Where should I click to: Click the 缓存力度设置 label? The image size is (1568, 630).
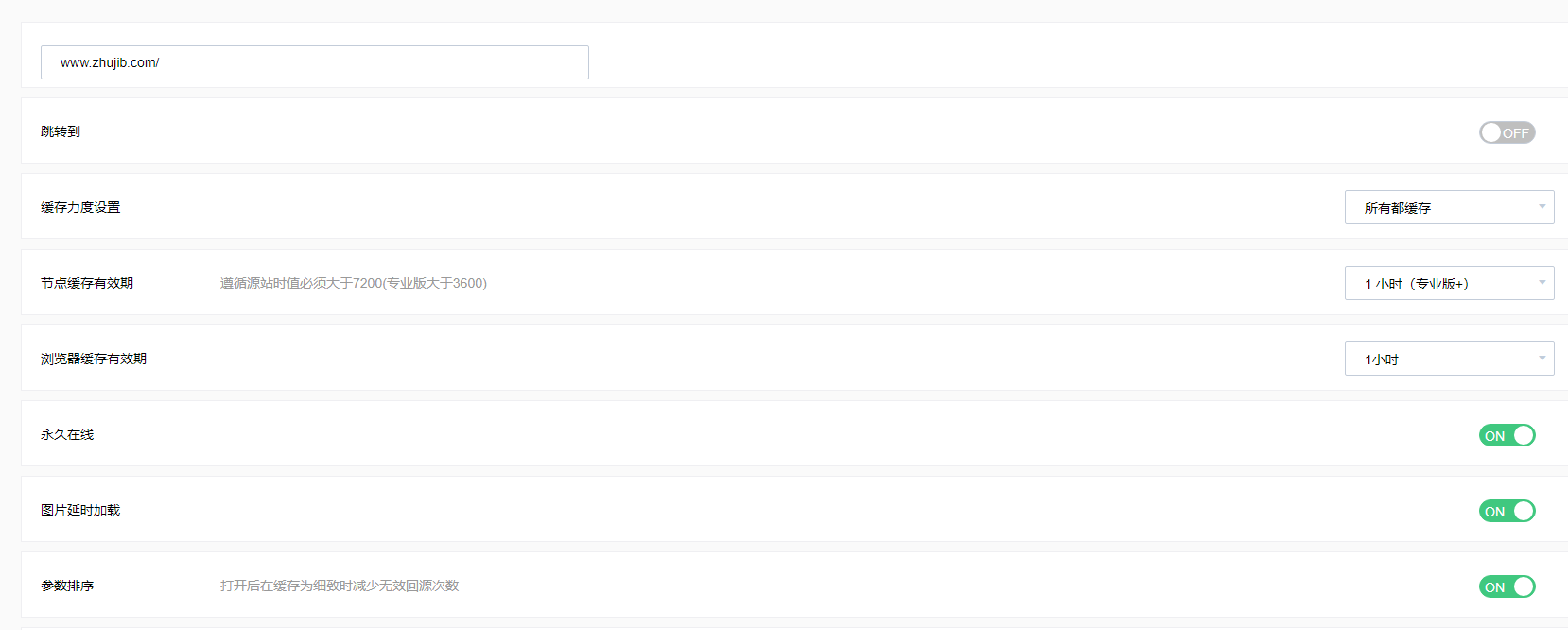click(80, 207)
